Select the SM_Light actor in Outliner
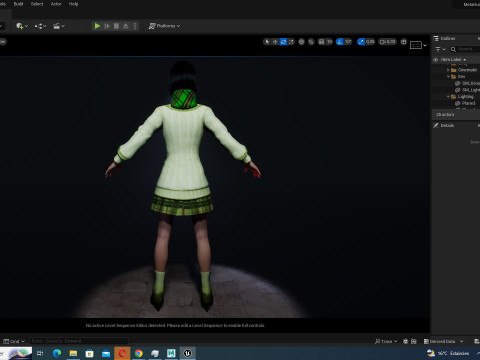480x360 pixels. (x=456, y=90)
